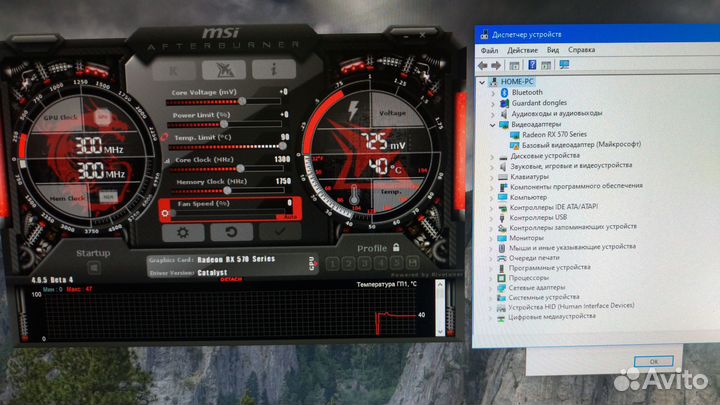Select Мыши и иные указывающие устройства
The image size is (720, 405).
[x=572, y=247]
